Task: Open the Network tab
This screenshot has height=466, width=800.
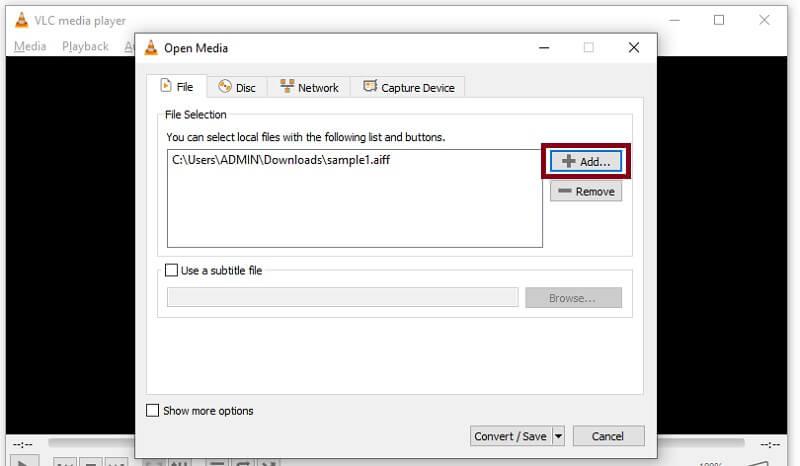Action: pyautogui.click(x=309, y=87)
